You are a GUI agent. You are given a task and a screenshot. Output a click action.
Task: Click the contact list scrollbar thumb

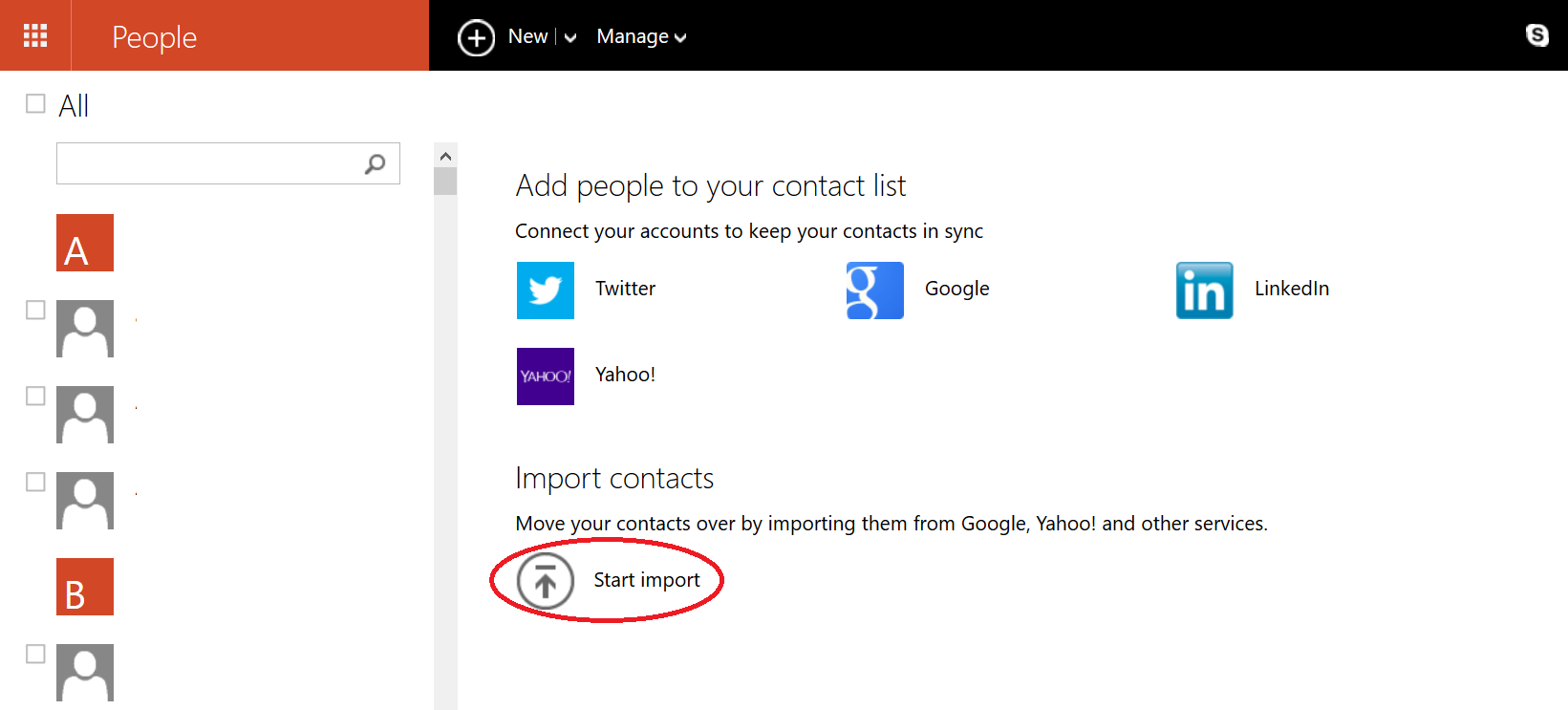445,182
